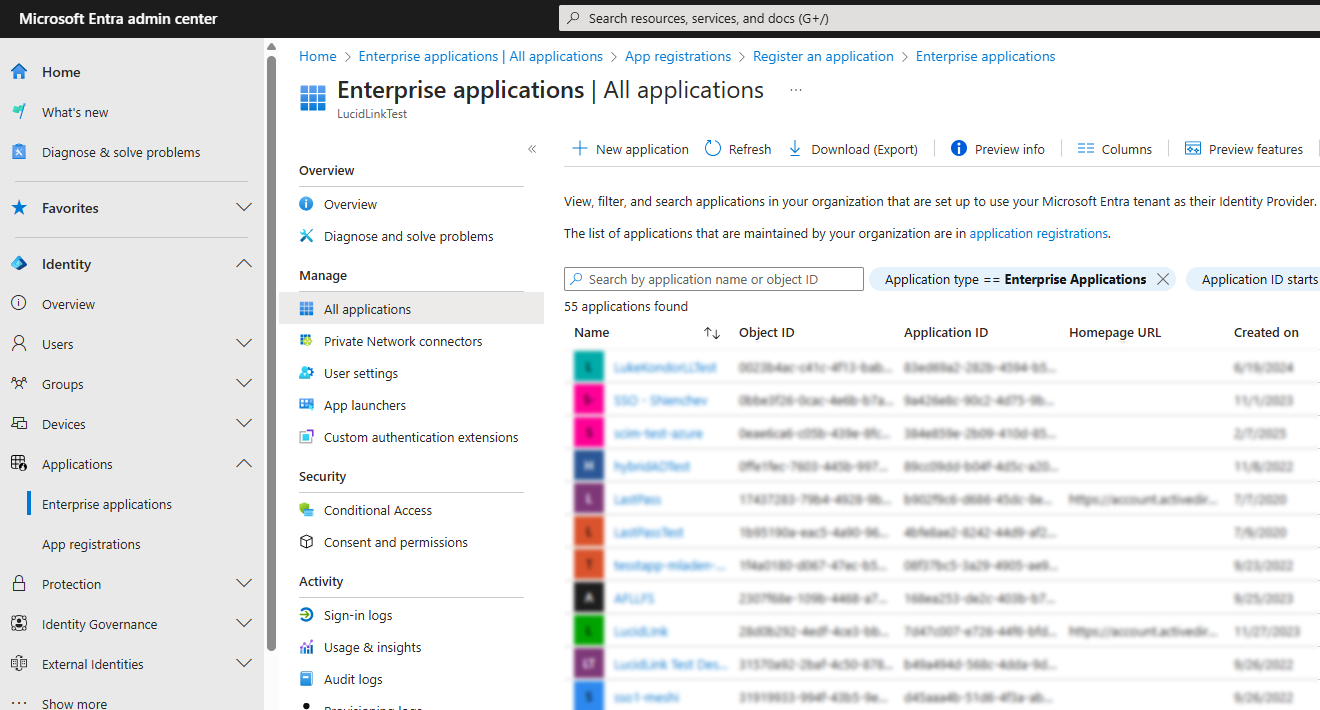Click the Conditional Access icon
This screenshot has height=710, width=1320.
click(306, 510)
